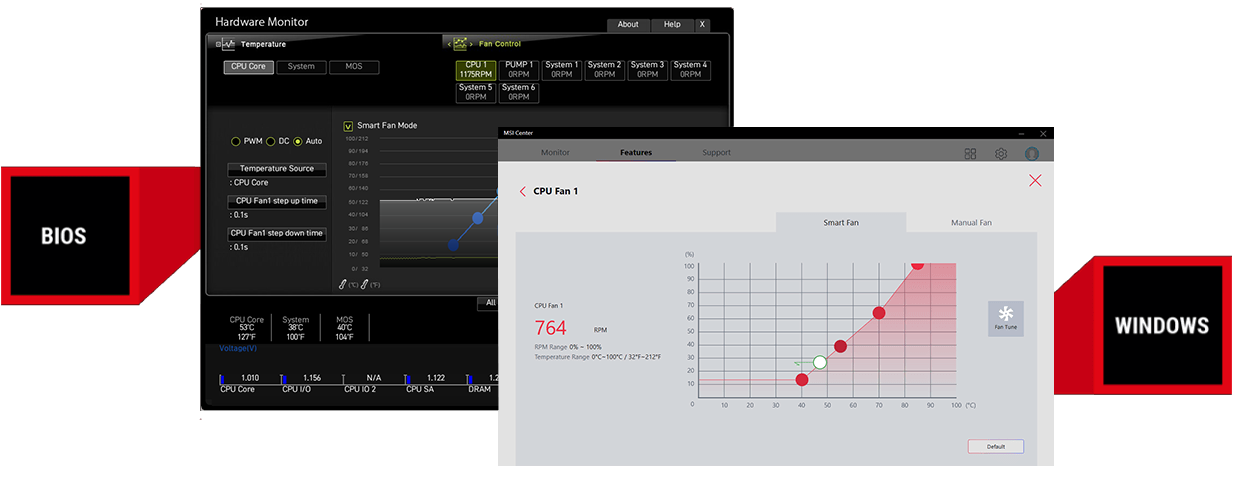Viewport: 1238px width, 487px height.
Task: Toggle the Smart Fan Mode checkbox
Action: tap(348, 126)
